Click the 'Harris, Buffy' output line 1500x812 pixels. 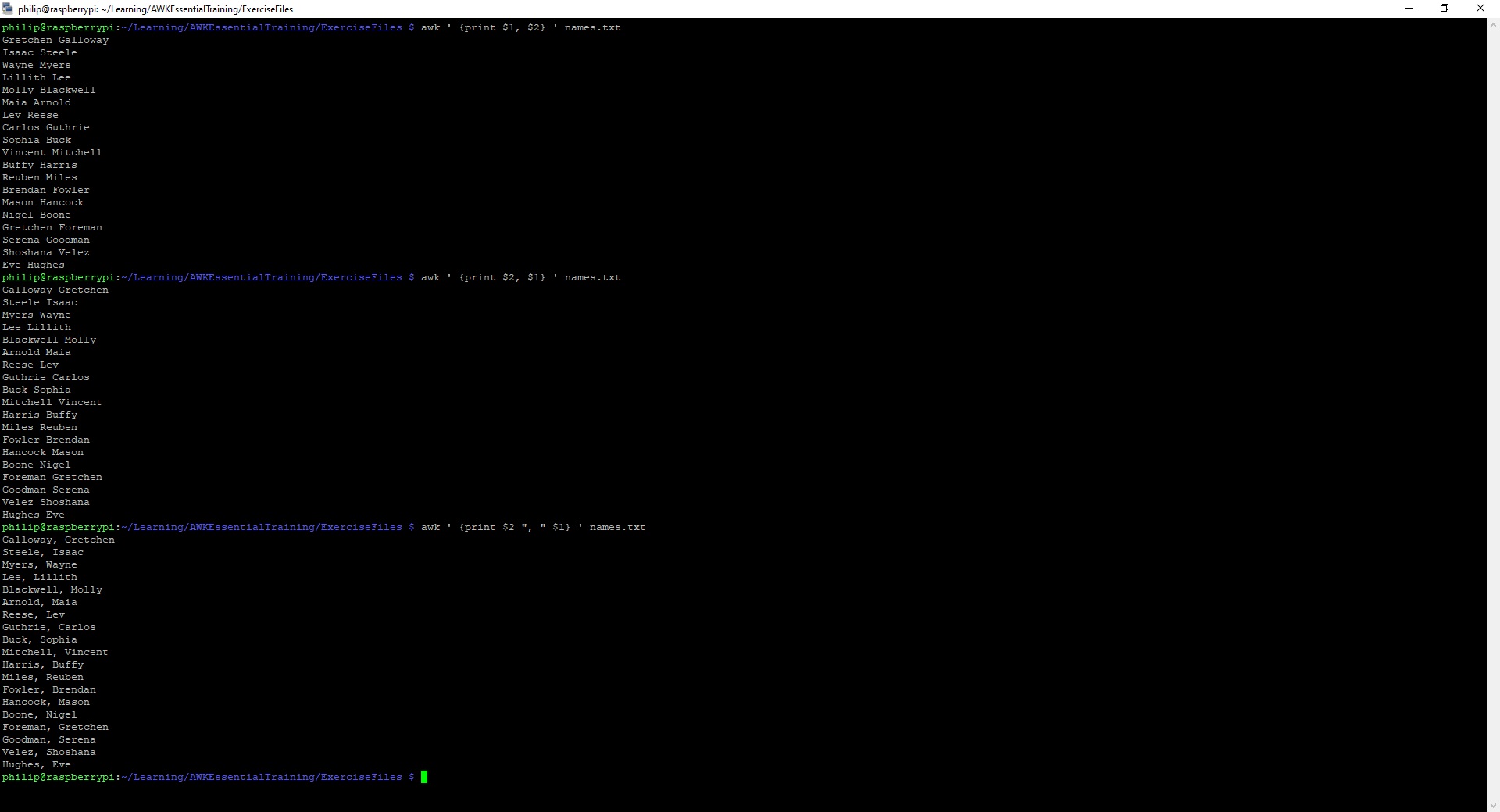tap(43, 664)
